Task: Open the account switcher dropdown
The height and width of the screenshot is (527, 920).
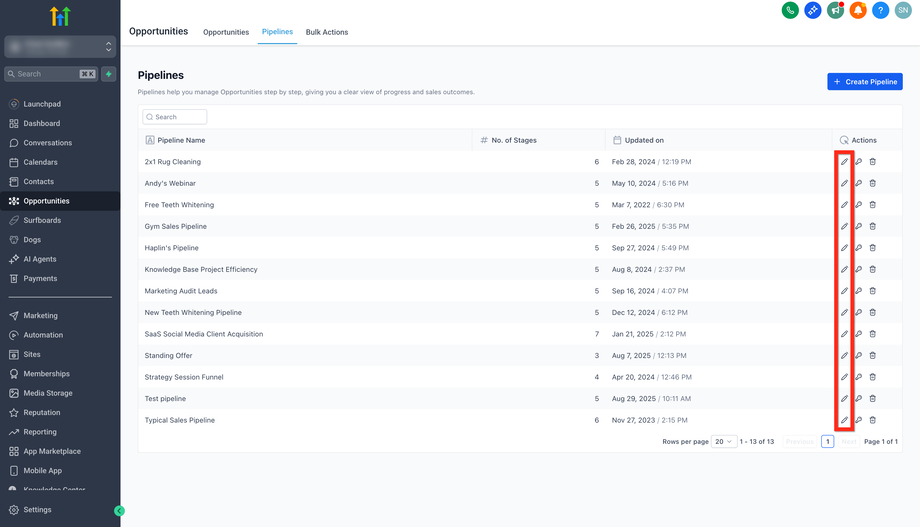Action: pos(60,46)
